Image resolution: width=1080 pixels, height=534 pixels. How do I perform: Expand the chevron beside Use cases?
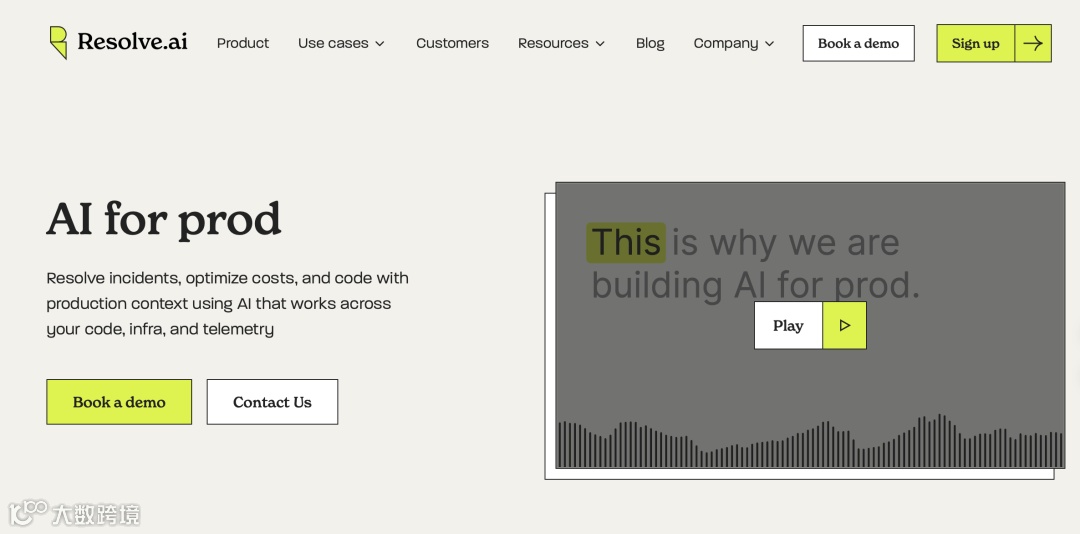point(380,44)
